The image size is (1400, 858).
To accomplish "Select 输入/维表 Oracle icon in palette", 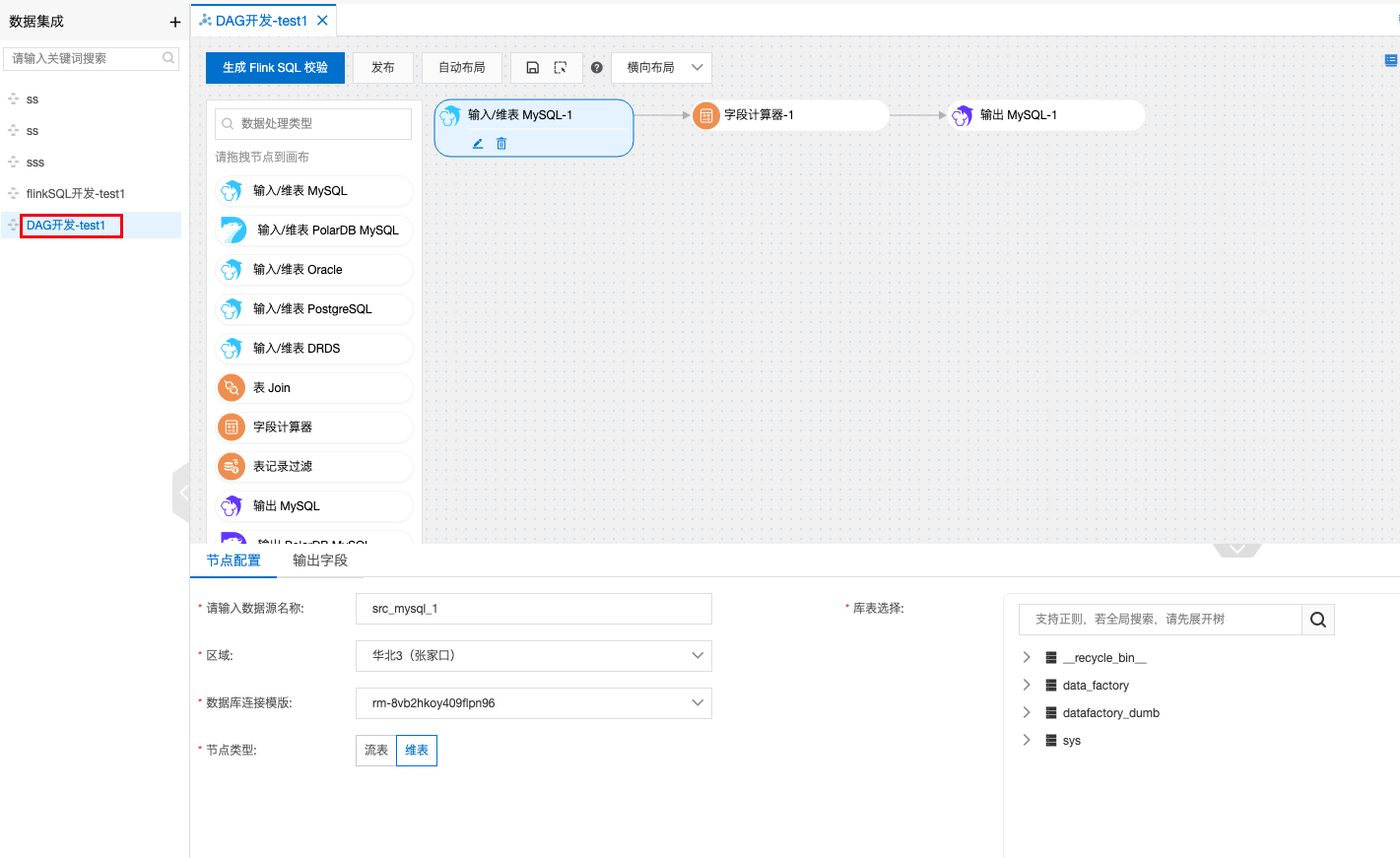I will tap(232, 270).
